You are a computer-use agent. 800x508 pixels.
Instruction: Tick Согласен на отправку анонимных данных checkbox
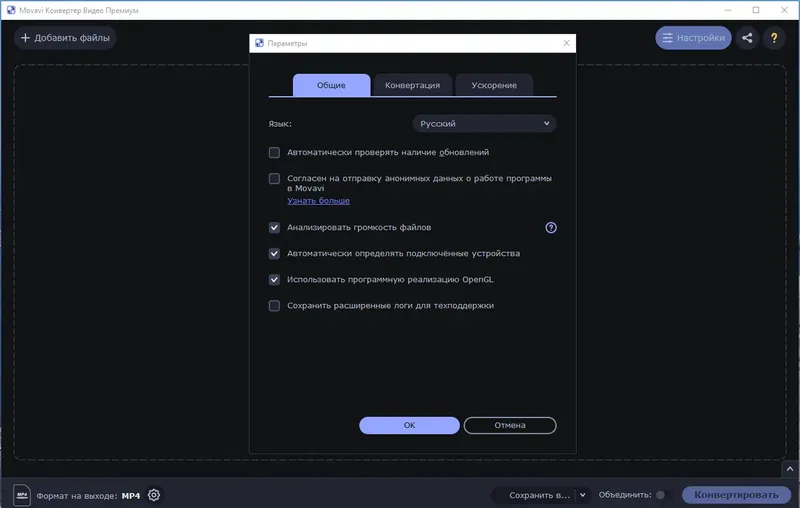pos(274,179)
